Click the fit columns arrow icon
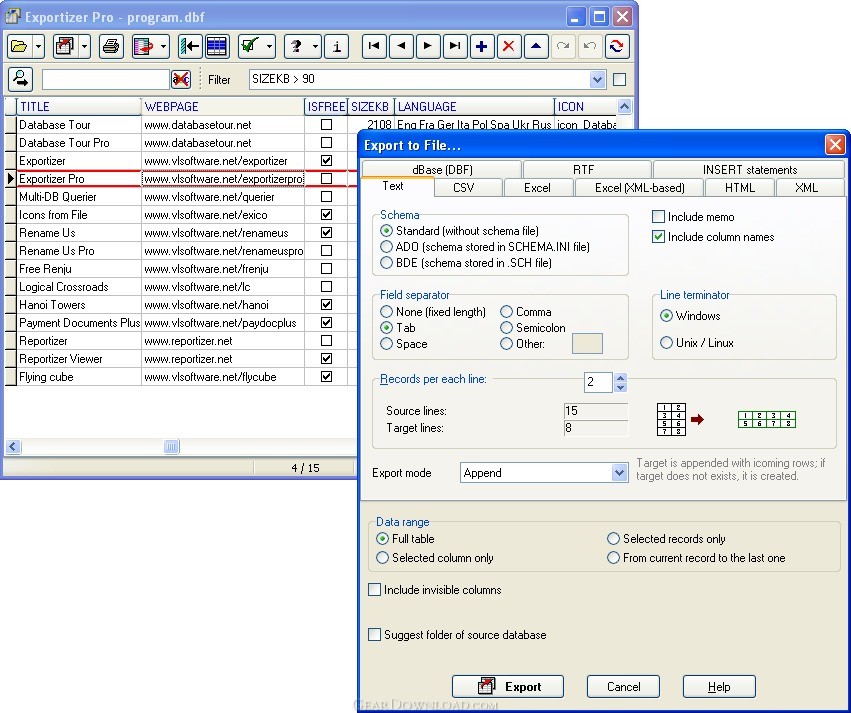Image resolution: width=851 pixels, height=713 pixels. click(x=190, y=47)
